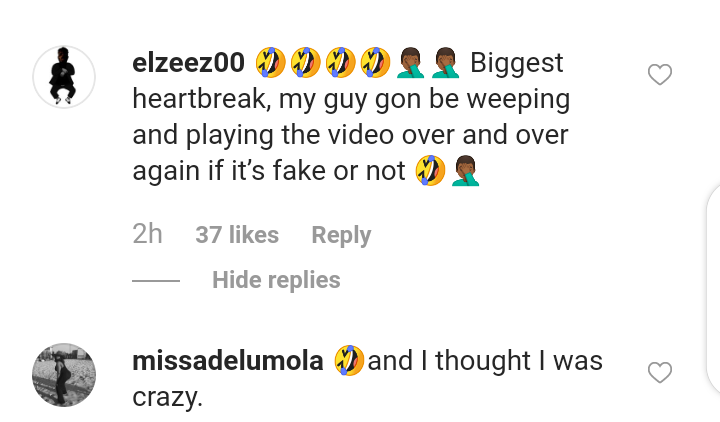This screenshot has width=720, height=422.
Task: Click the word "crazy." in the reply
Action: tap(167, 397)
